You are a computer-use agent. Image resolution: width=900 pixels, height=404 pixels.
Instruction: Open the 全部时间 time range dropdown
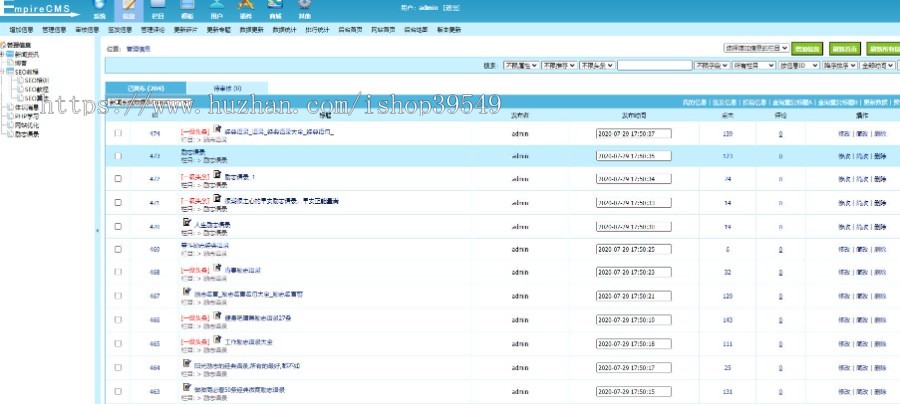877,65
